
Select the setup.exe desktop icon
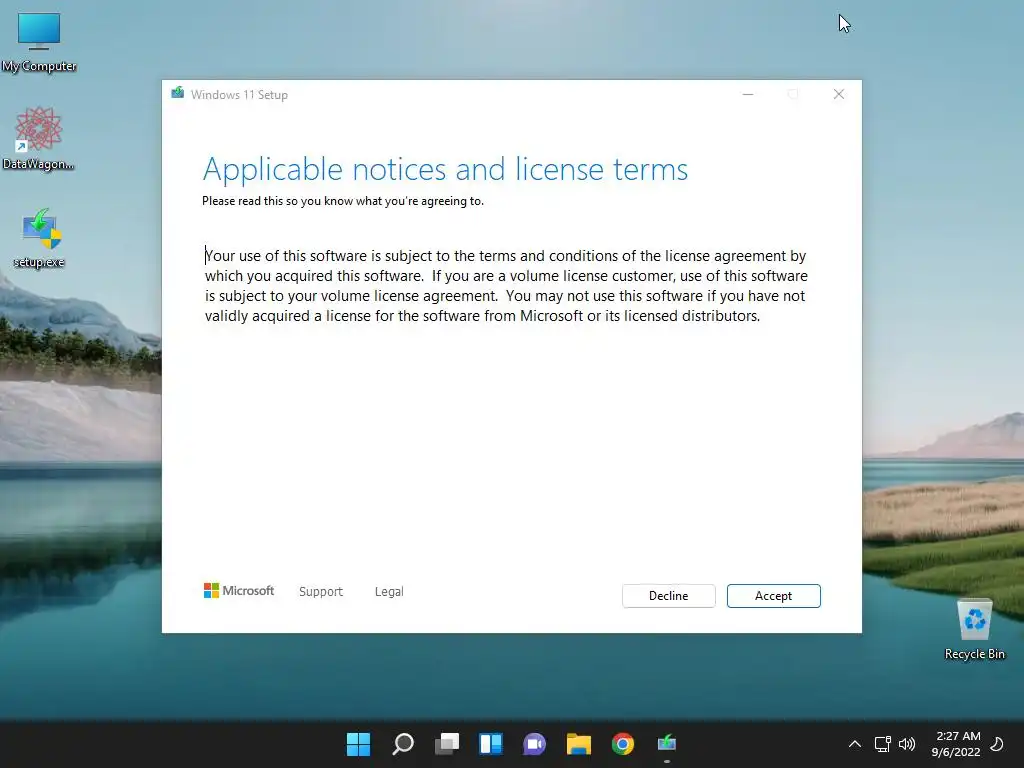point(40,238)
